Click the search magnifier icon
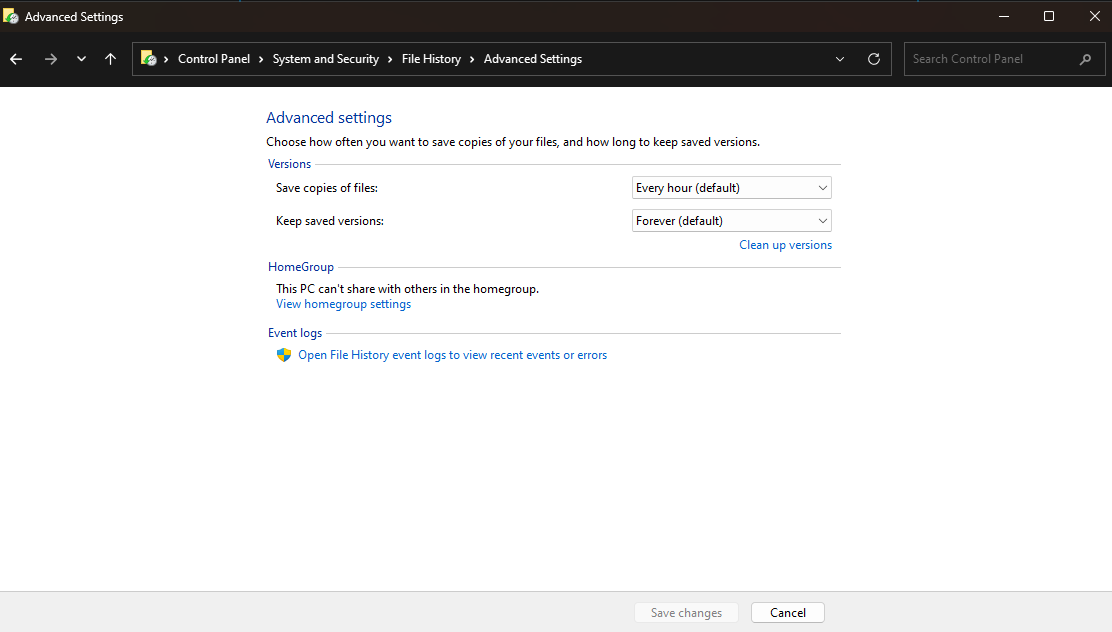 1085,60
